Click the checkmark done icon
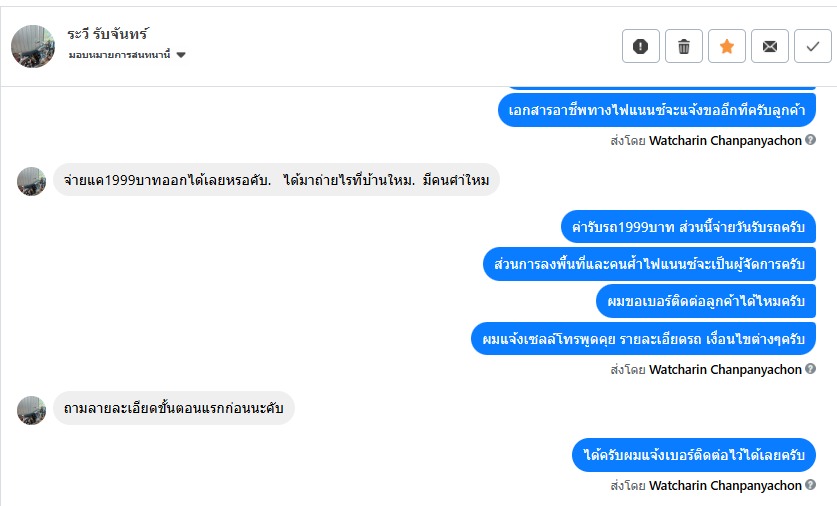The image size is (837, 506). click(x=813, y=46)
